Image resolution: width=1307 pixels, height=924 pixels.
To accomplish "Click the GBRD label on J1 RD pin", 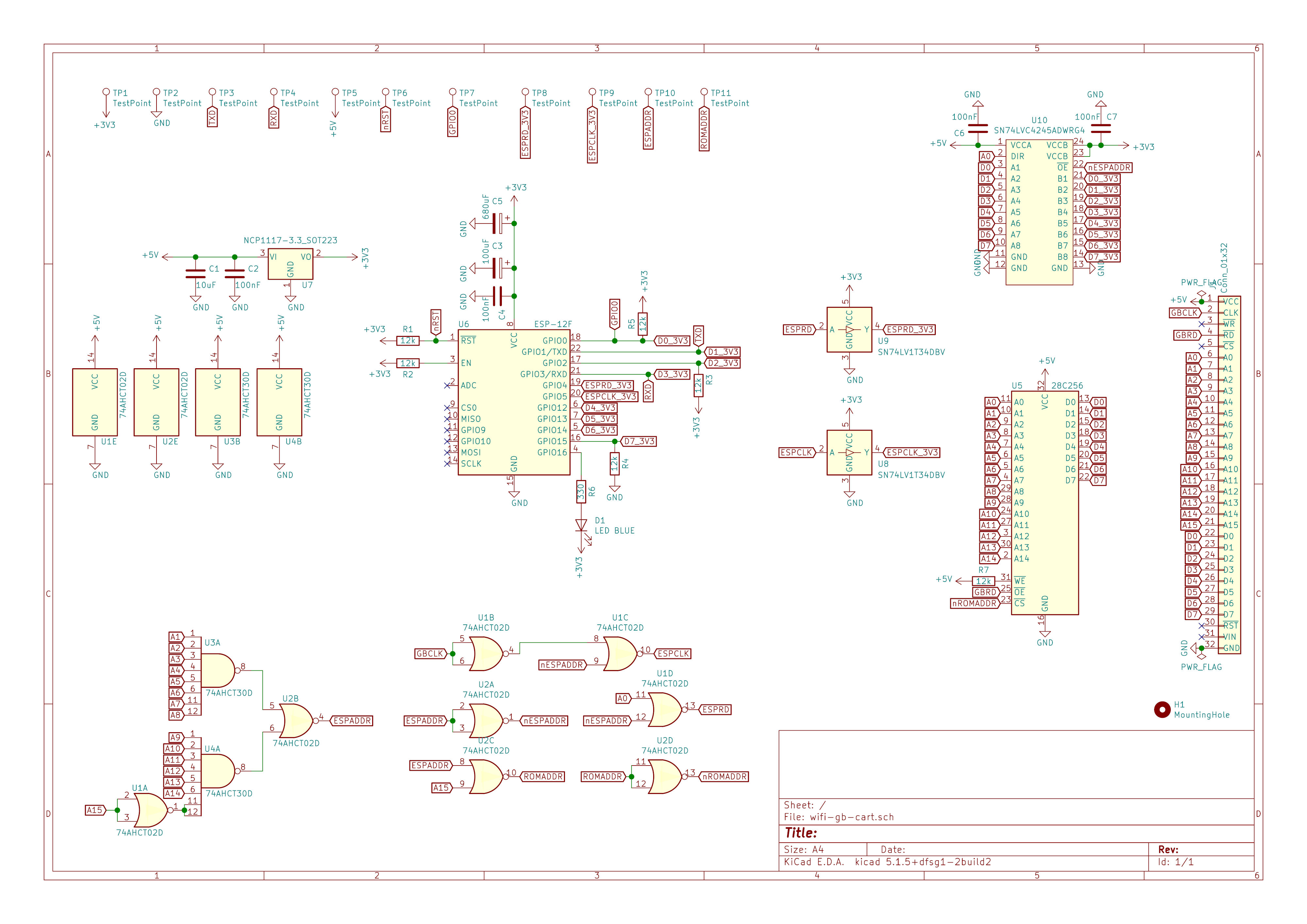I will pos(1187,335).
